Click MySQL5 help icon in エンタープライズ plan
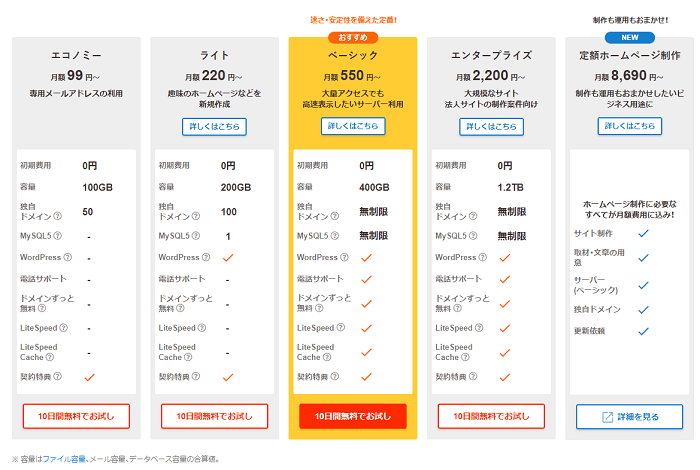Viewport: 700px width, 470px height. tap(473, 236)
